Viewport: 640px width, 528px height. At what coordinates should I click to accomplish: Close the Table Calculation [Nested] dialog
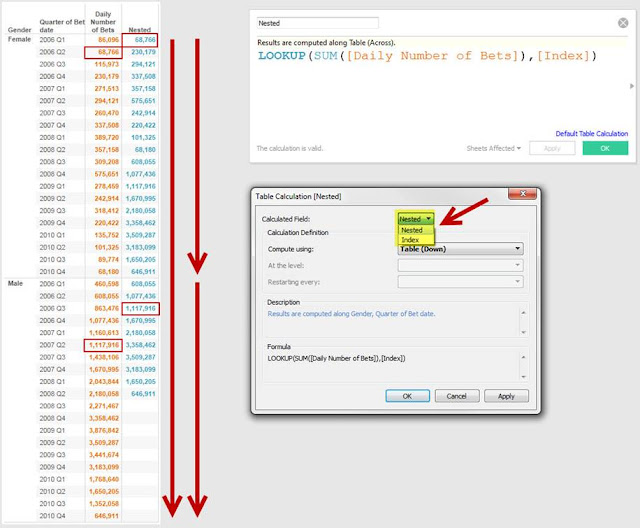click(x=522, y=194)
